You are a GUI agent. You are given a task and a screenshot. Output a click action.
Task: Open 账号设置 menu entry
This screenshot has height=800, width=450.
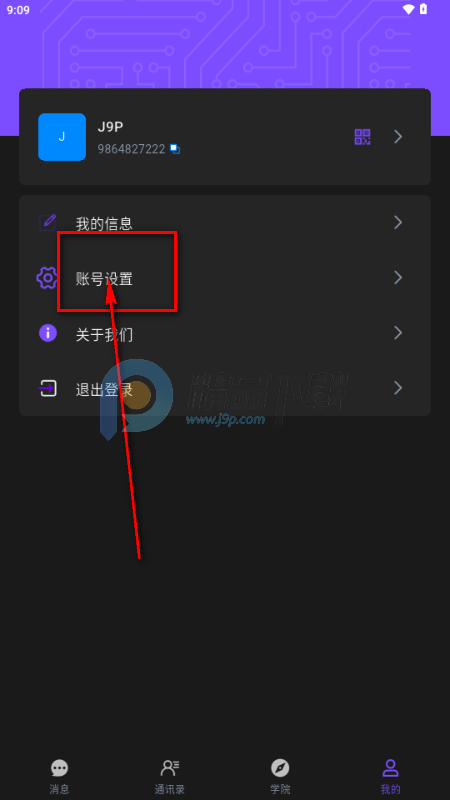click(225, 278)
